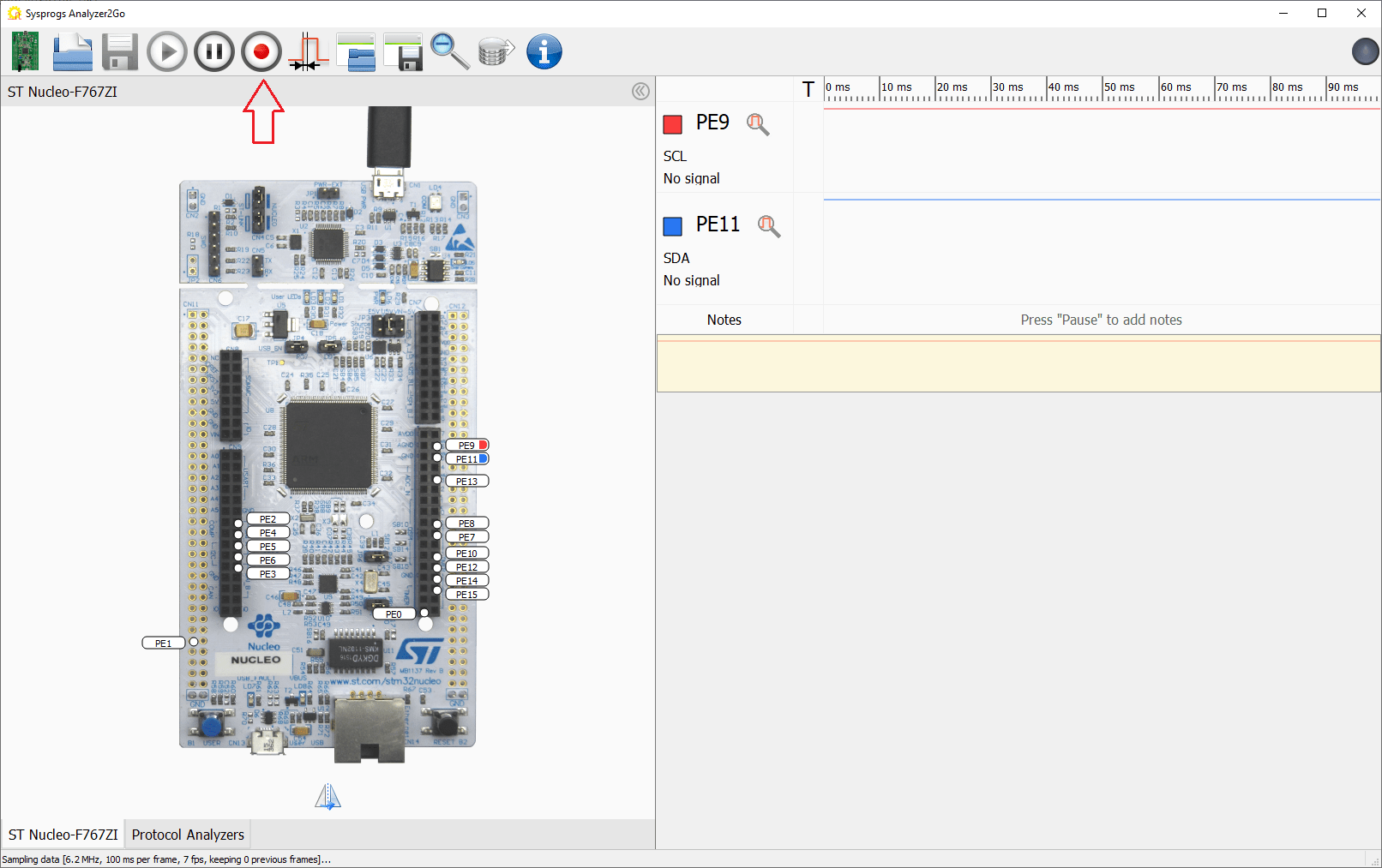Viewport: 1382px width, 868px height.
Task: Save capture with the floppy disk icon
Action: tap(120, 51)
